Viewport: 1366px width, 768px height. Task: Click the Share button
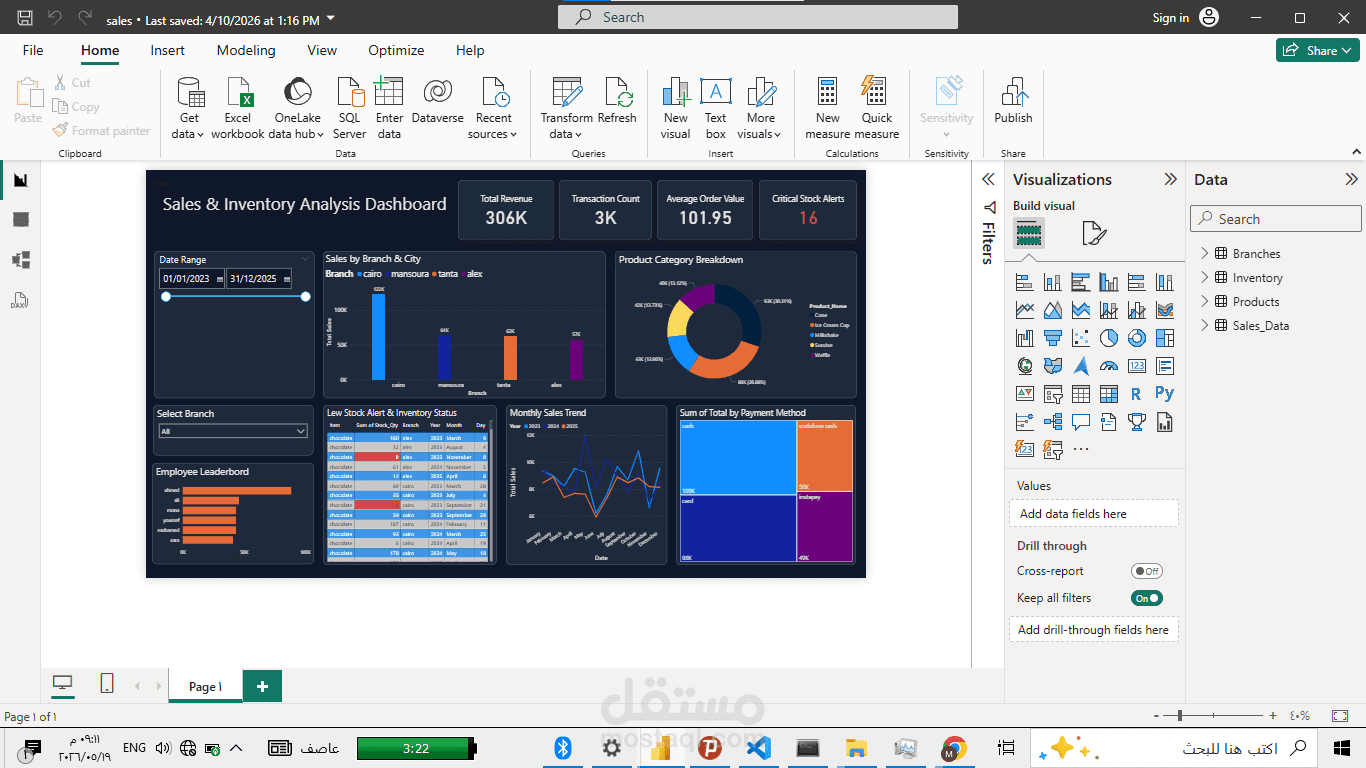(x=1317, y=50)
